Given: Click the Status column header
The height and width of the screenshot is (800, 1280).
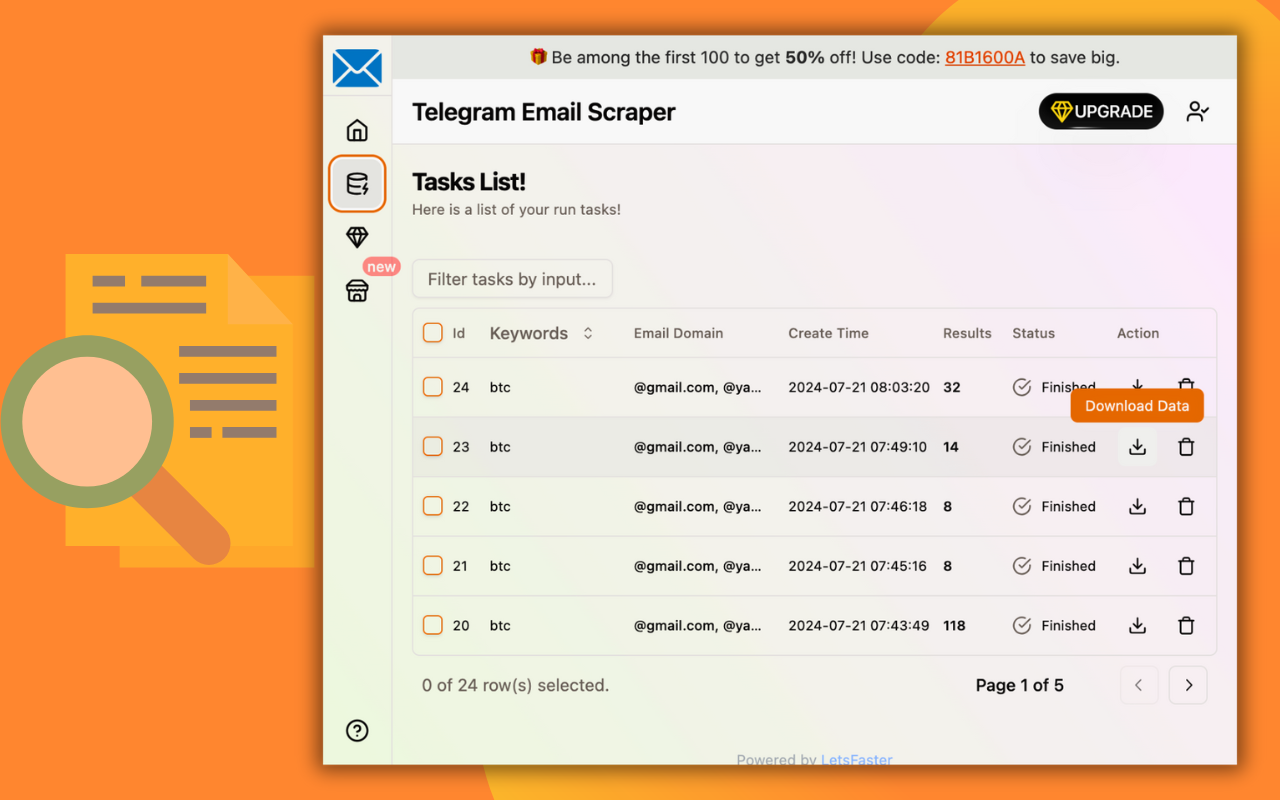Looking at the screenshot, I should pyautogui.click(x=1033, y=333).
